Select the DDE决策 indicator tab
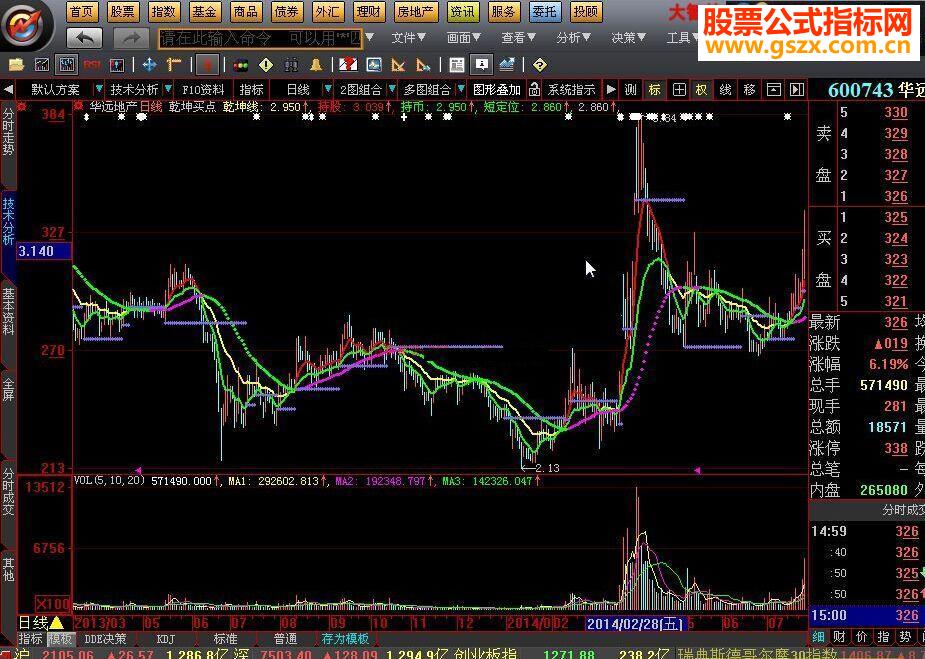 [x=105, y=639]
